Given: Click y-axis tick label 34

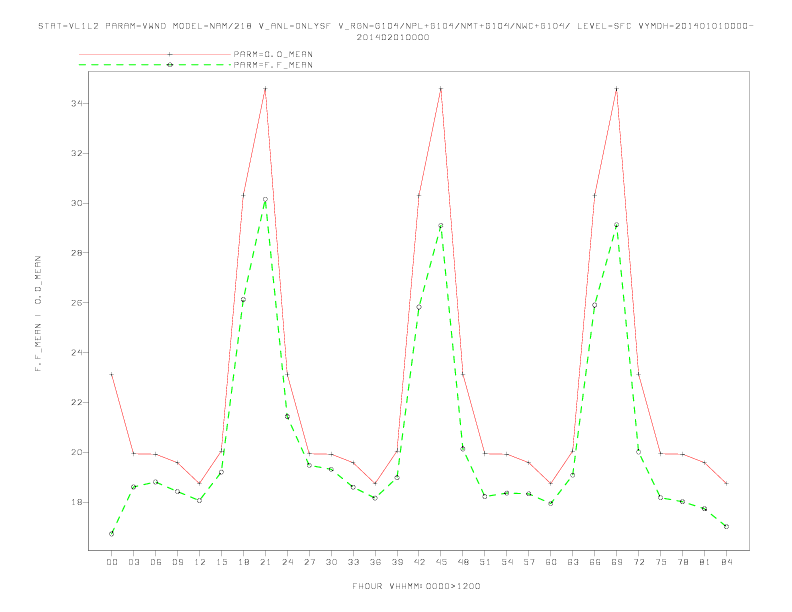Looking at the screenshot, I should pos(77,104).
